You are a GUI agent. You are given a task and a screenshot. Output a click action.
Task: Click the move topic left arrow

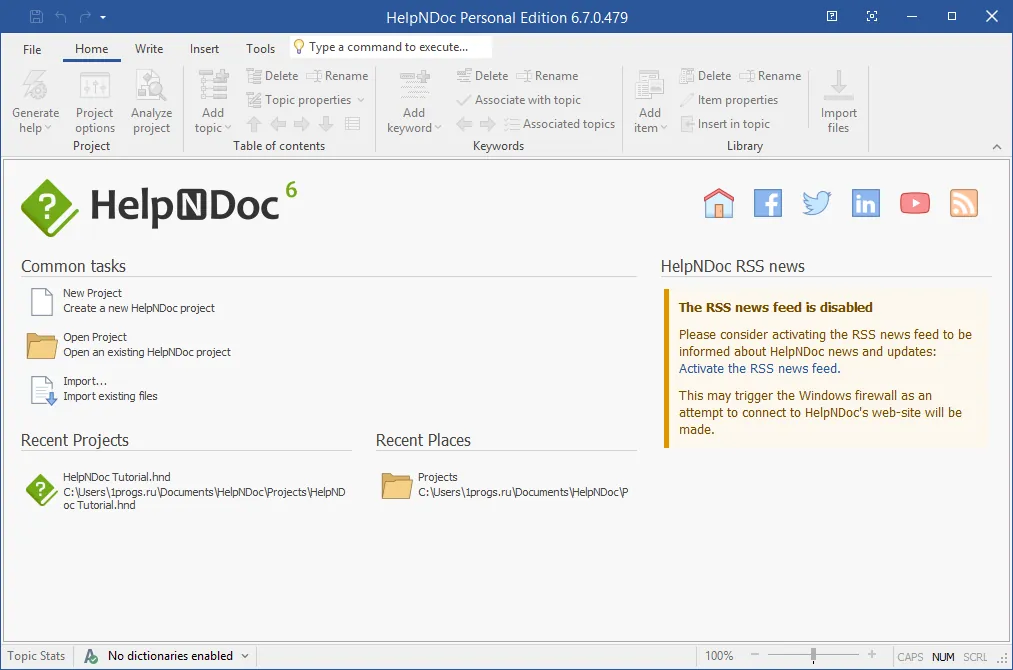(x=278, y=123)
